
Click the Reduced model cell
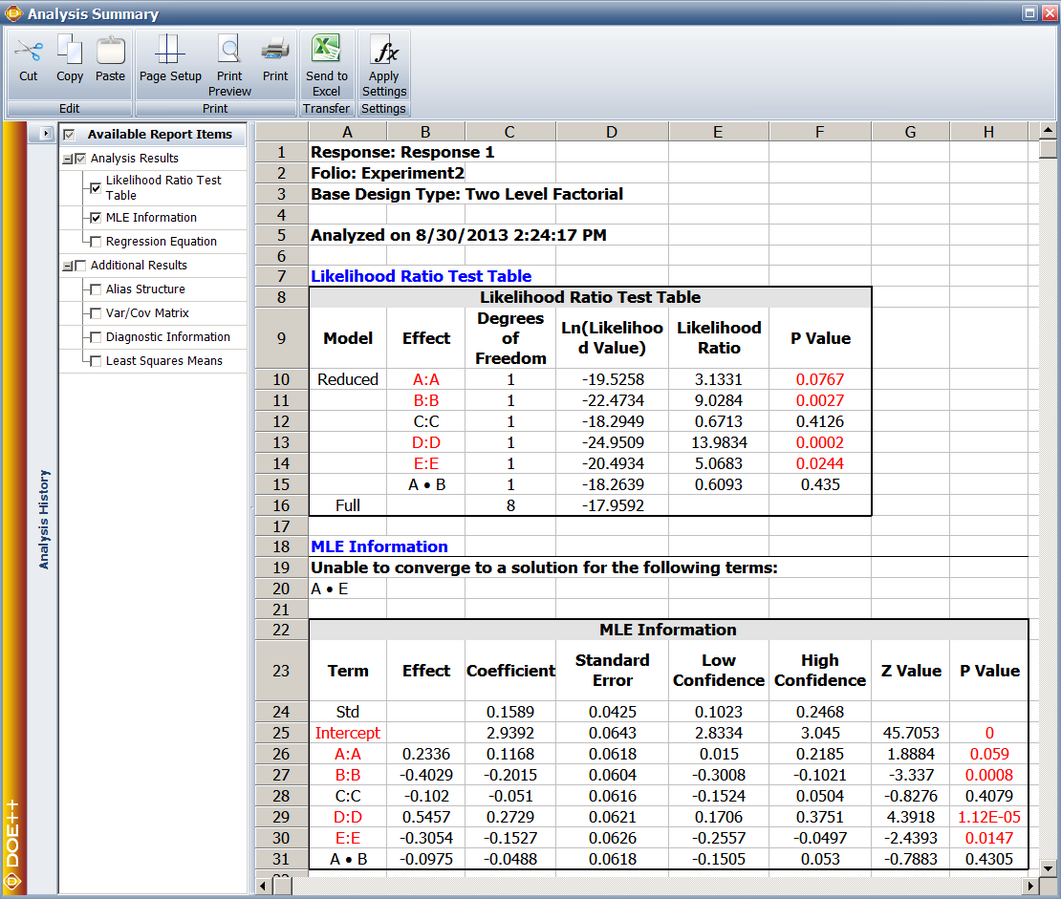[x=348, y=379]
